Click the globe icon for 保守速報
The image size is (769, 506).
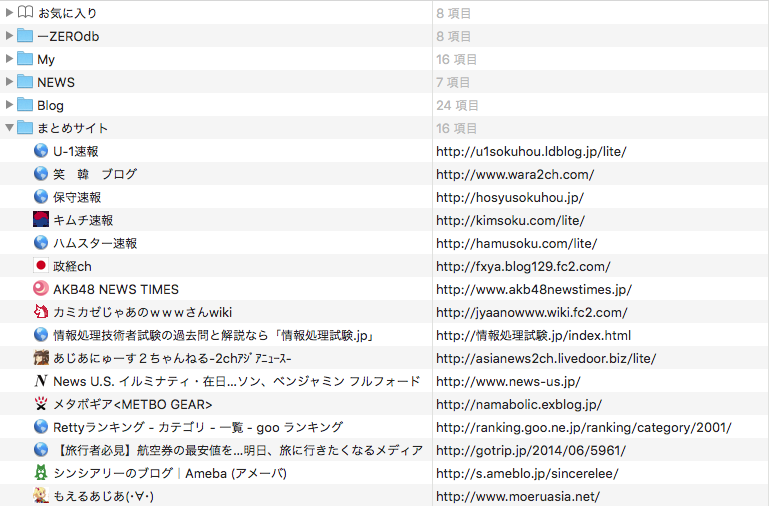coord(41,197)
